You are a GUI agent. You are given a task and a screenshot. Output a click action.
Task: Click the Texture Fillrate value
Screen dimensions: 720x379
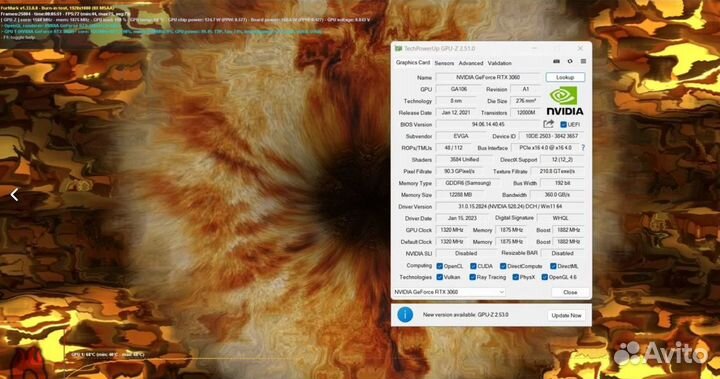point(557,171)
